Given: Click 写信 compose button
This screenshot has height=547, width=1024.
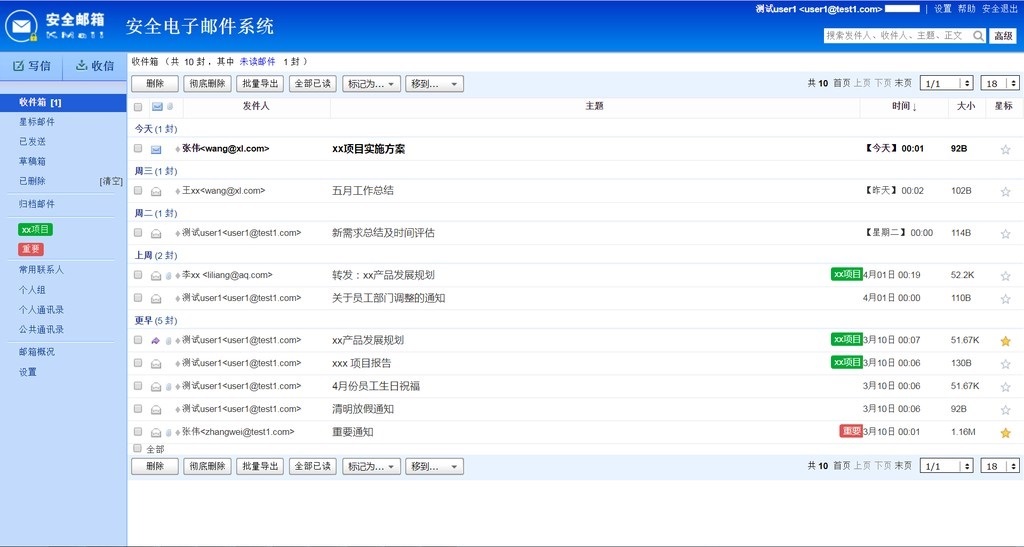Looking at the screenshot, I should (31, 66).
